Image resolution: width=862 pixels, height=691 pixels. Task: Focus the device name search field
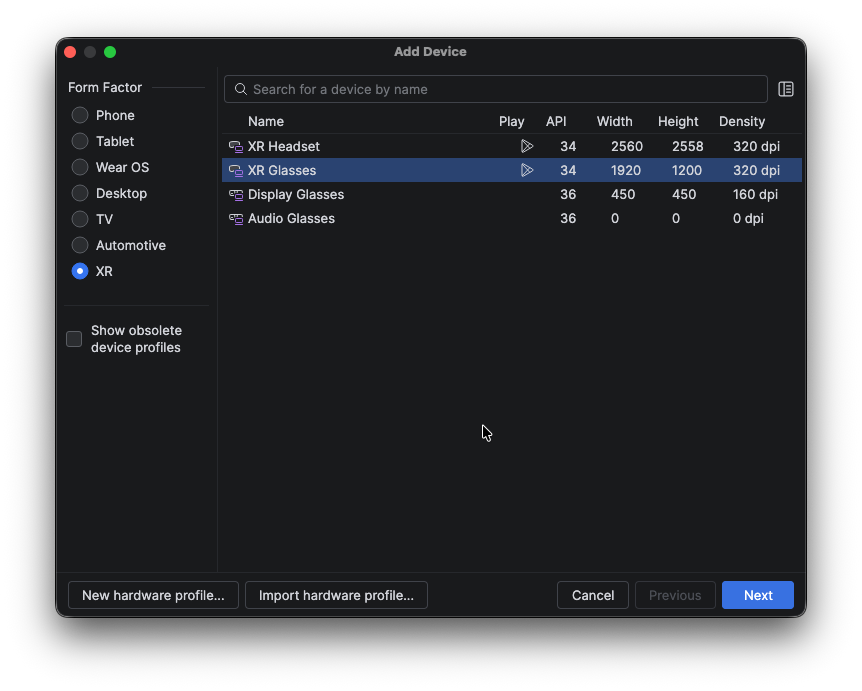pyautogui.click(x=496, y=89)
